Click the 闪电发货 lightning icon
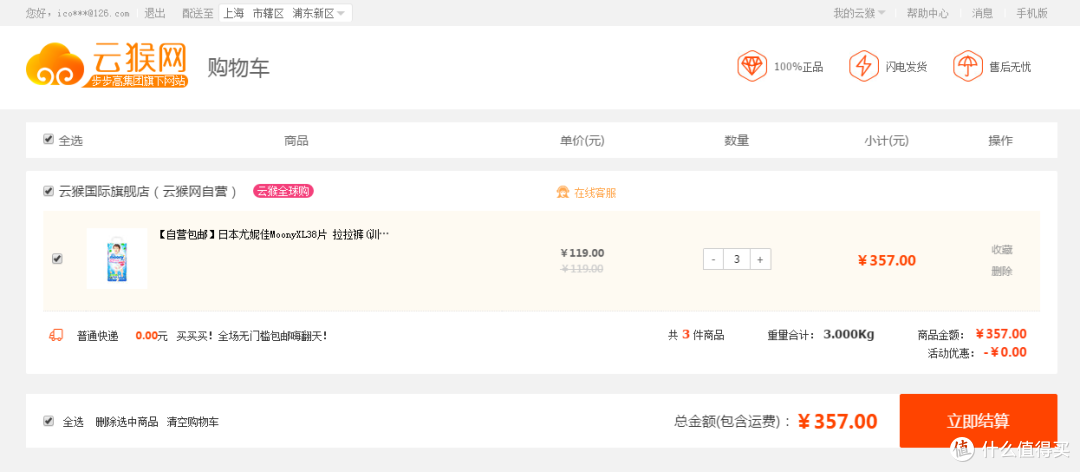Image resolution: width=1080 pixels, height=472 pixels. [863, 66]
